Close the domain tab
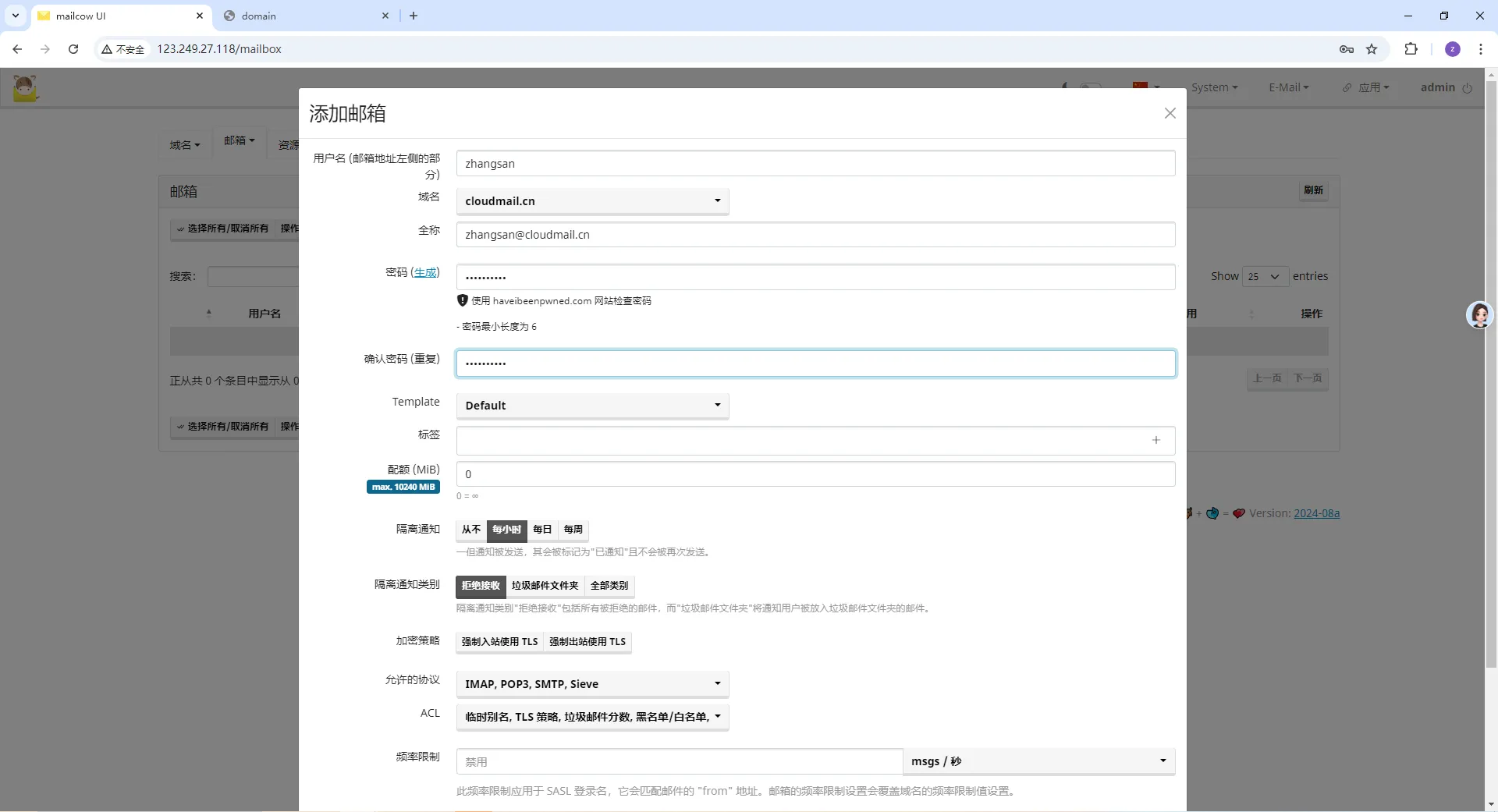The image size is (1498, 812). (385, 16)
